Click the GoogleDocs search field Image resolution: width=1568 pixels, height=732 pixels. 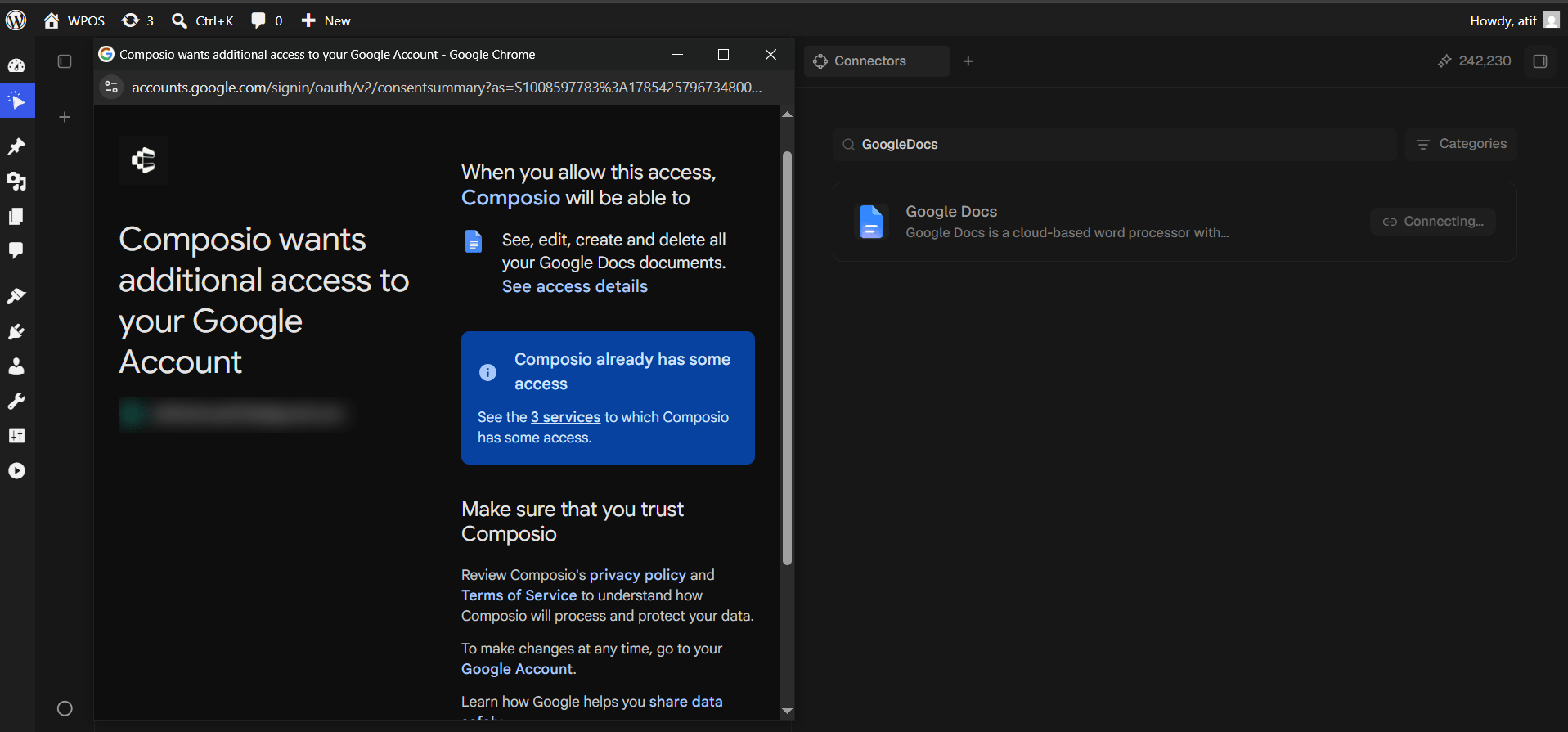point(1115,145)
